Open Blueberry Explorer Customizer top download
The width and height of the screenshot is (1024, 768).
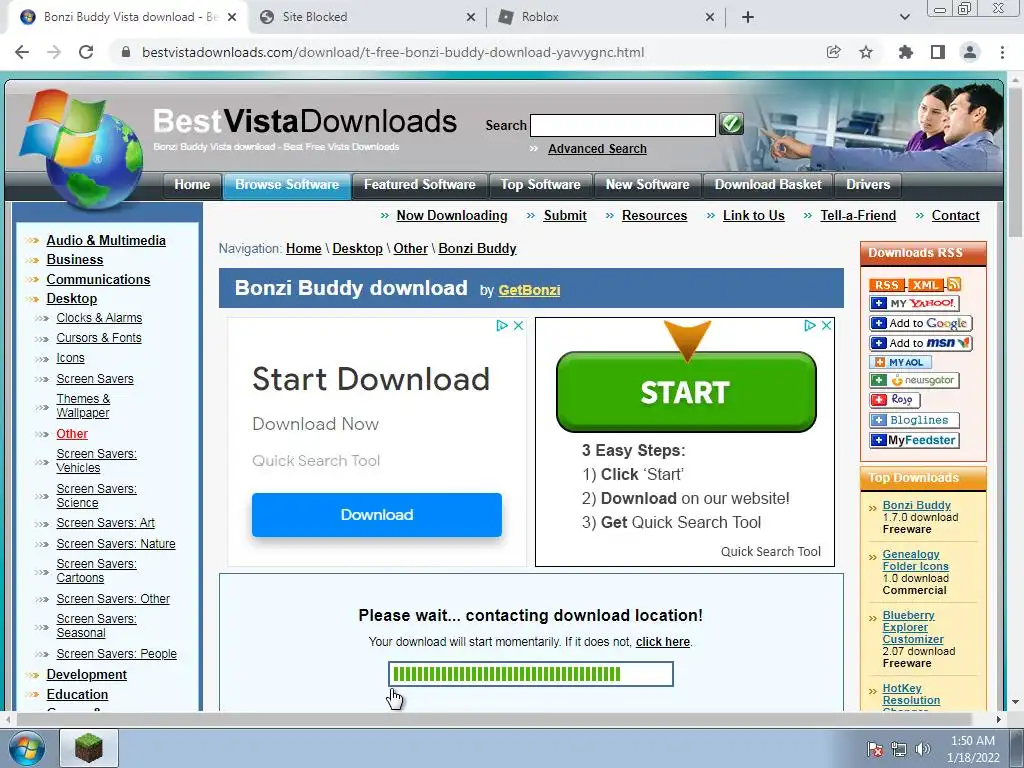click(913, 628)
